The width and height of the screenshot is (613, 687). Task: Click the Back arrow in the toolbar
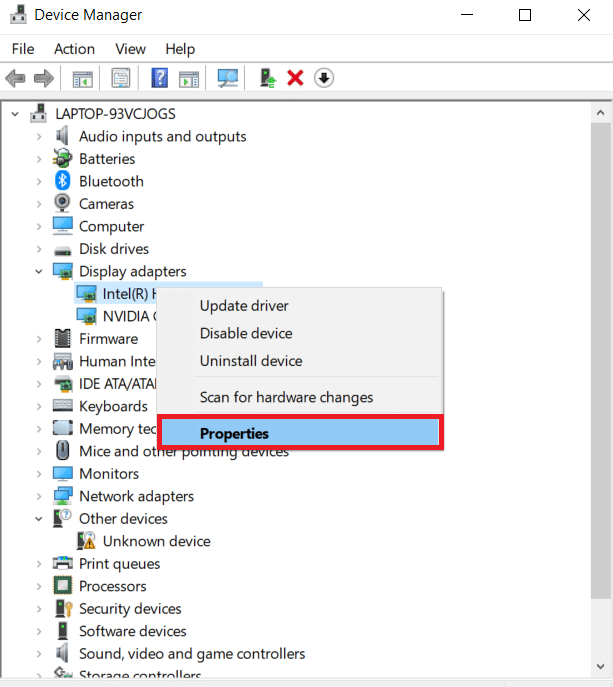pyautogui.click(x=15, y=78)
